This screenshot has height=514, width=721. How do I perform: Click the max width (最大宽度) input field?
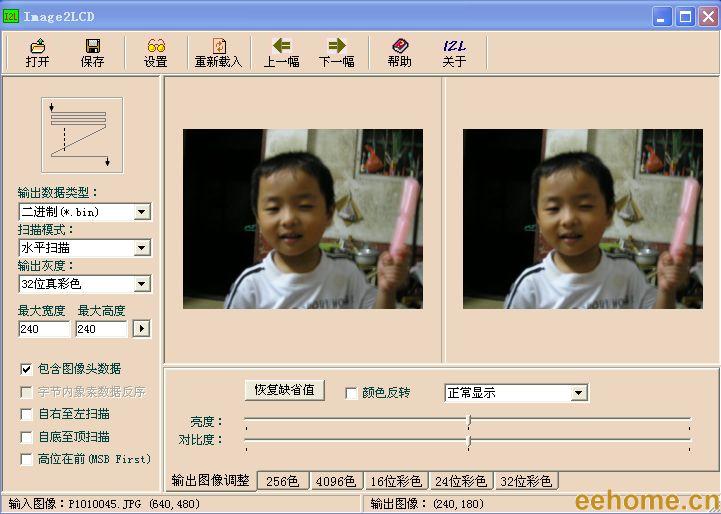point(44,329)
